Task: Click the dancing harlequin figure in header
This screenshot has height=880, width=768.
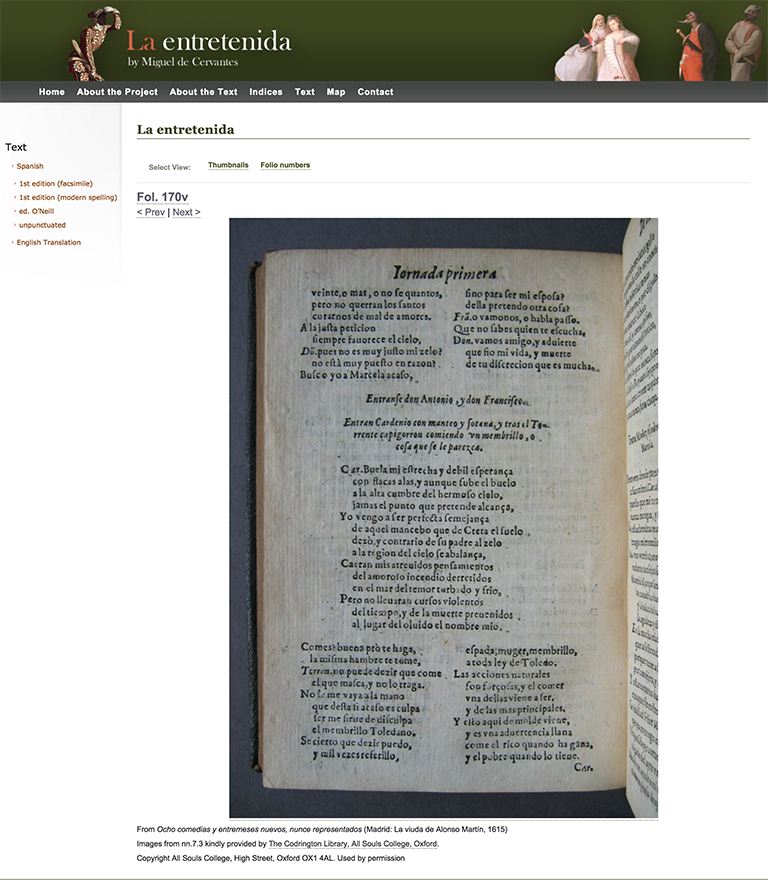Action: point(95,43)
